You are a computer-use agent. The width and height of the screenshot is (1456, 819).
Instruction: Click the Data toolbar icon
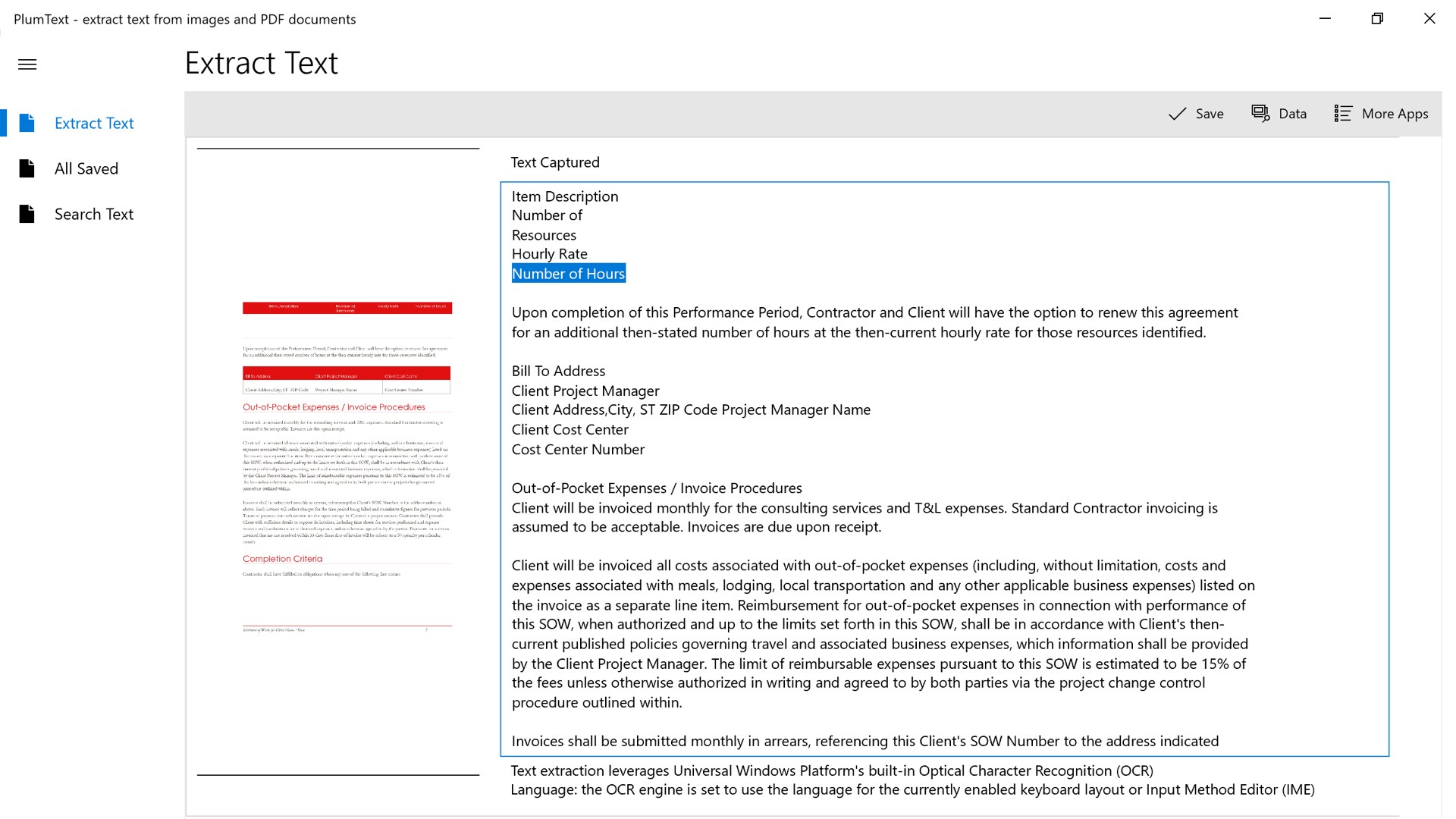click(1260, 114)
